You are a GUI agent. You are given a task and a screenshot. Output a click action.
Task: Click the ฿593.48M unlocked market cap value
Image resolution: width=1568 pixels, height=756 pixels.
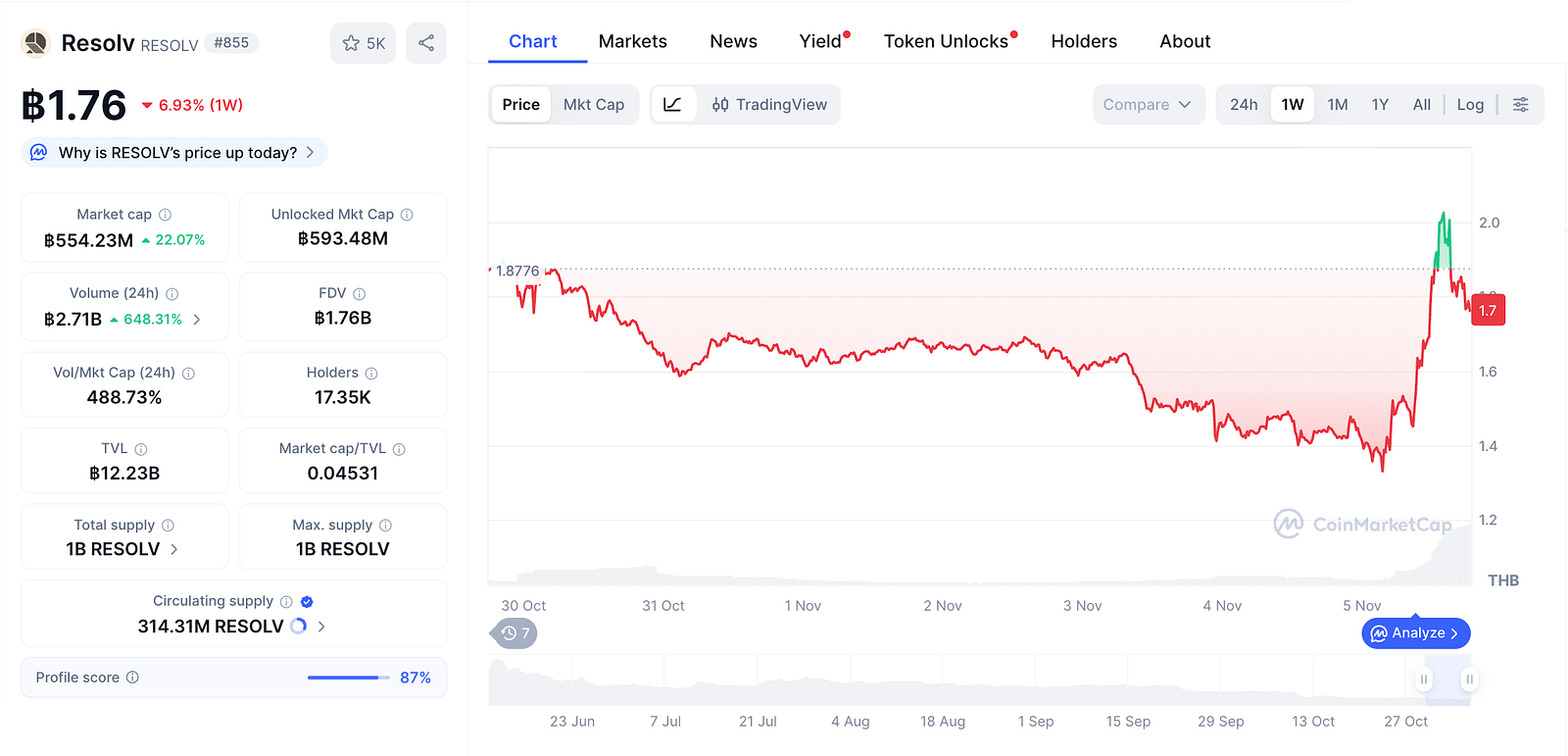click(343, 239)
